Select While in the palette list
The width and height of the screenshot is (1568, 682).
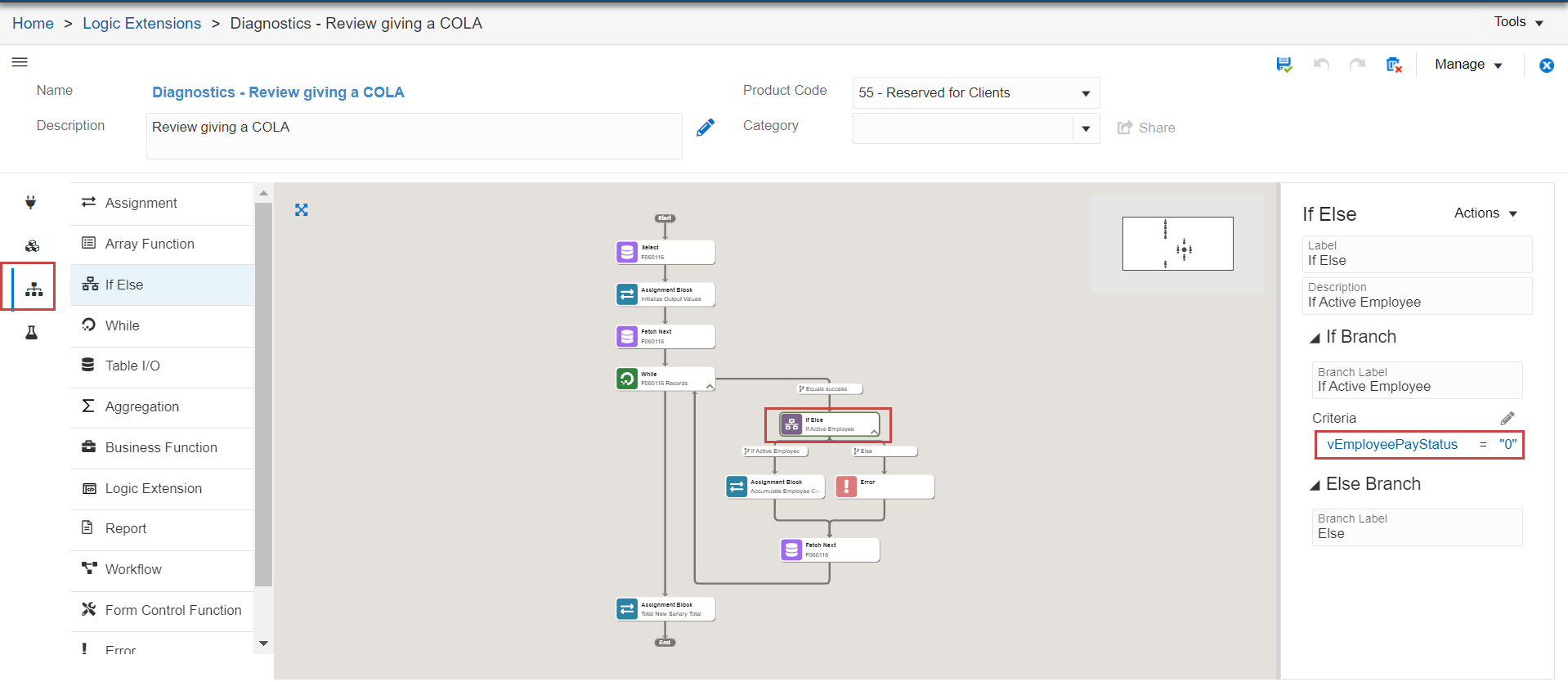click(162, 325)
